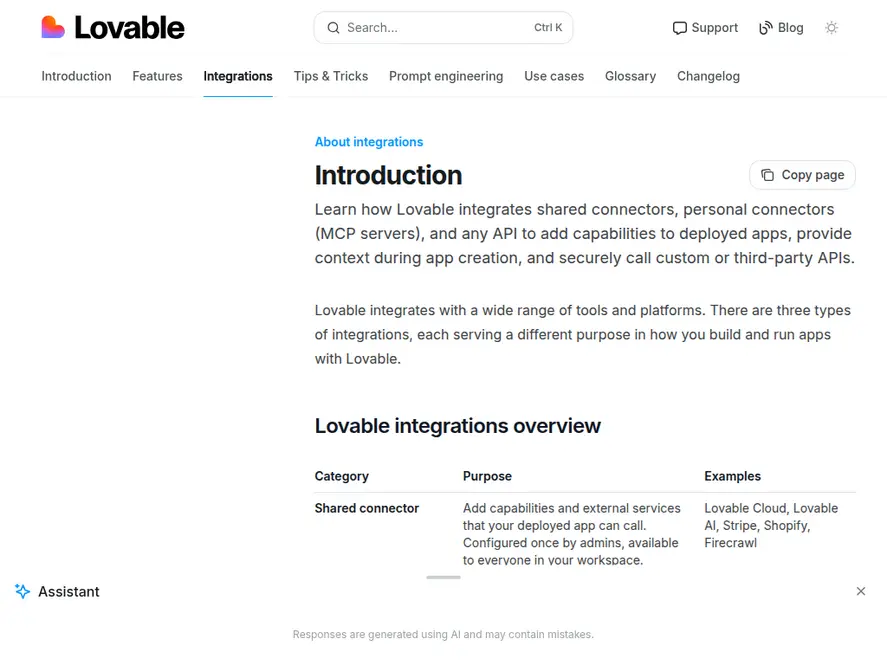This screenshot has height=665, width=887.
Task: Open the About integrations link
Action: point(368,141)
